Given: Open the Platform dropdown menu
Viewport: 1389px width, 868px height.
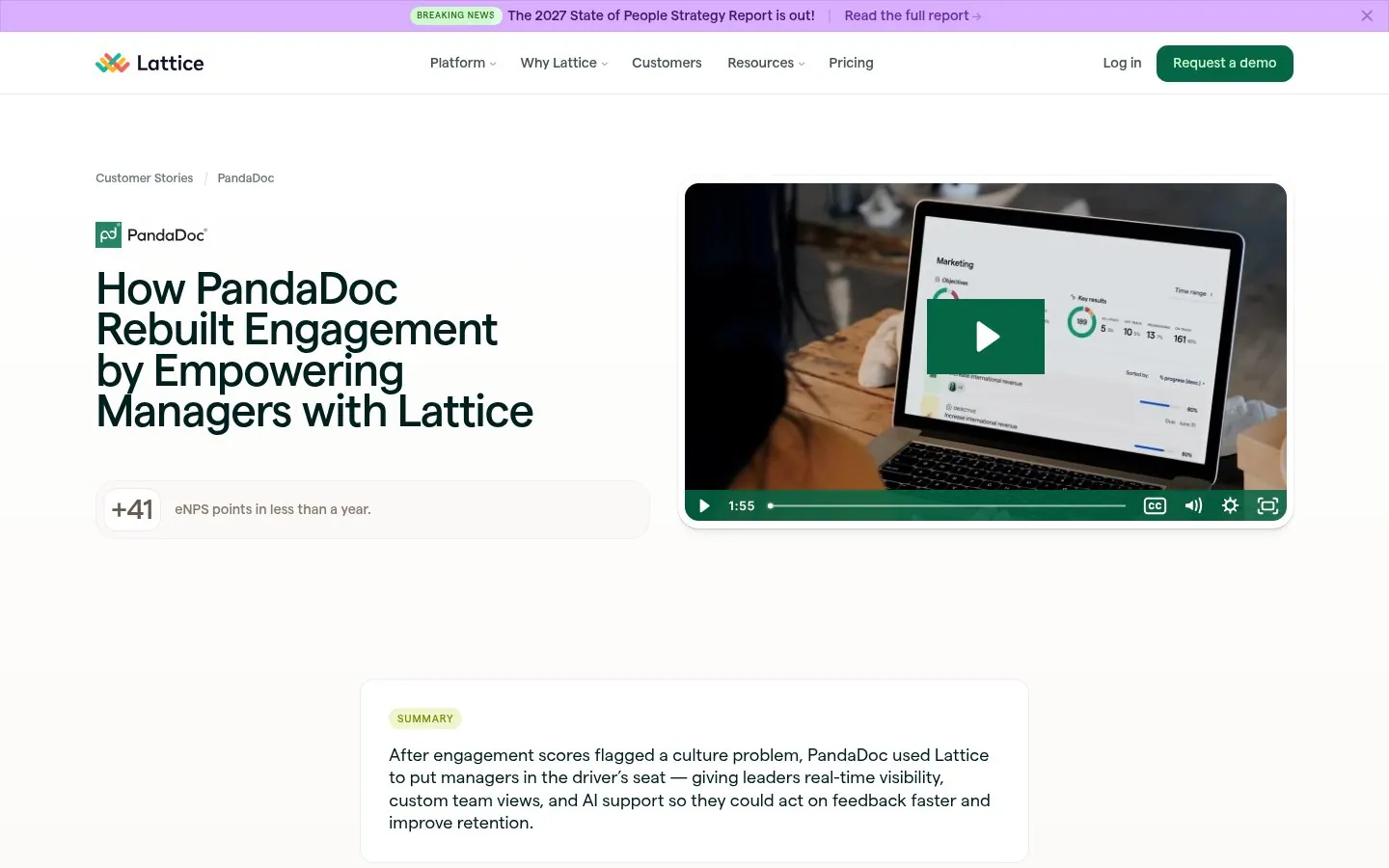Looking at the screenshot, I should click(x=463, y=63).
